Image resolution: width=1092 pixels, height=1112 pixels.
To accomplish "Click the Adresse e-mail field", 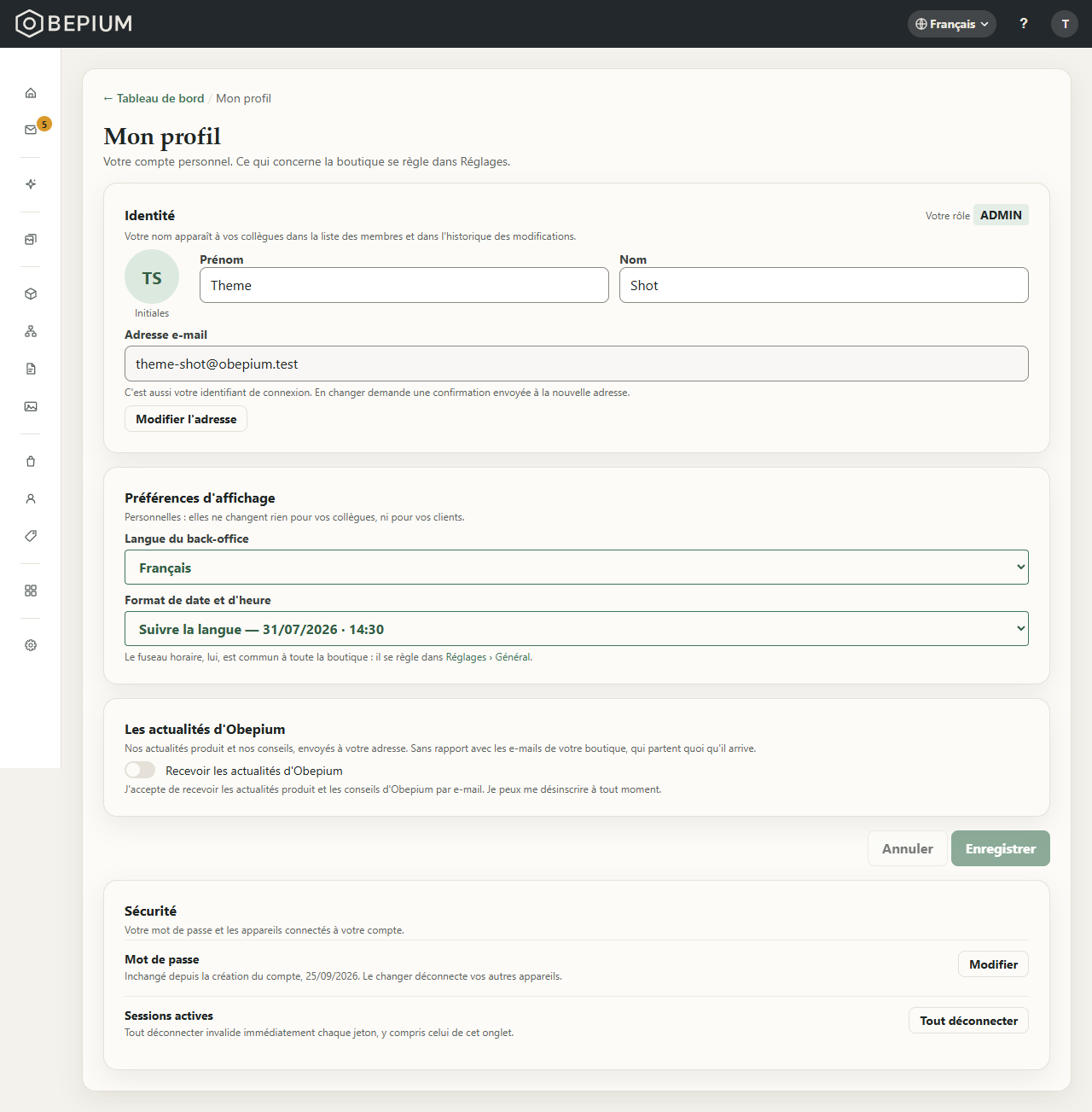I will pyautogui.click(x=577, y=364).
